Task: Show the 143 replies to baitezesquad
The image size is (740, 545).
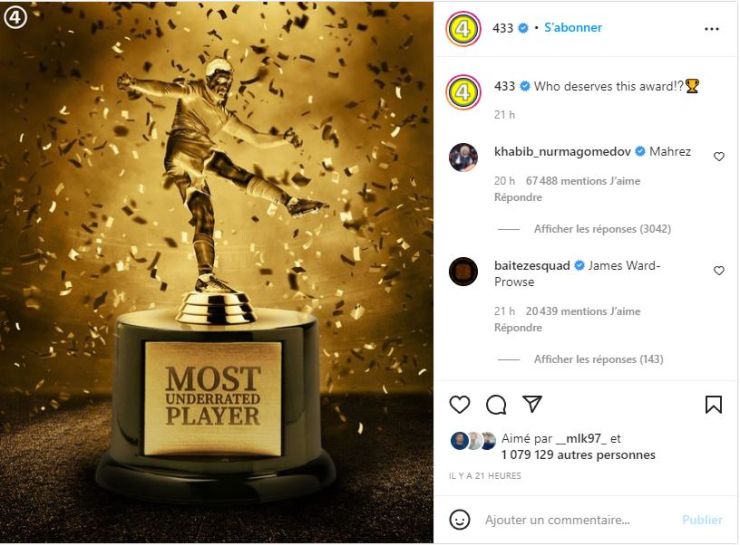Action: pyautogui.click(x=598, y=359)
